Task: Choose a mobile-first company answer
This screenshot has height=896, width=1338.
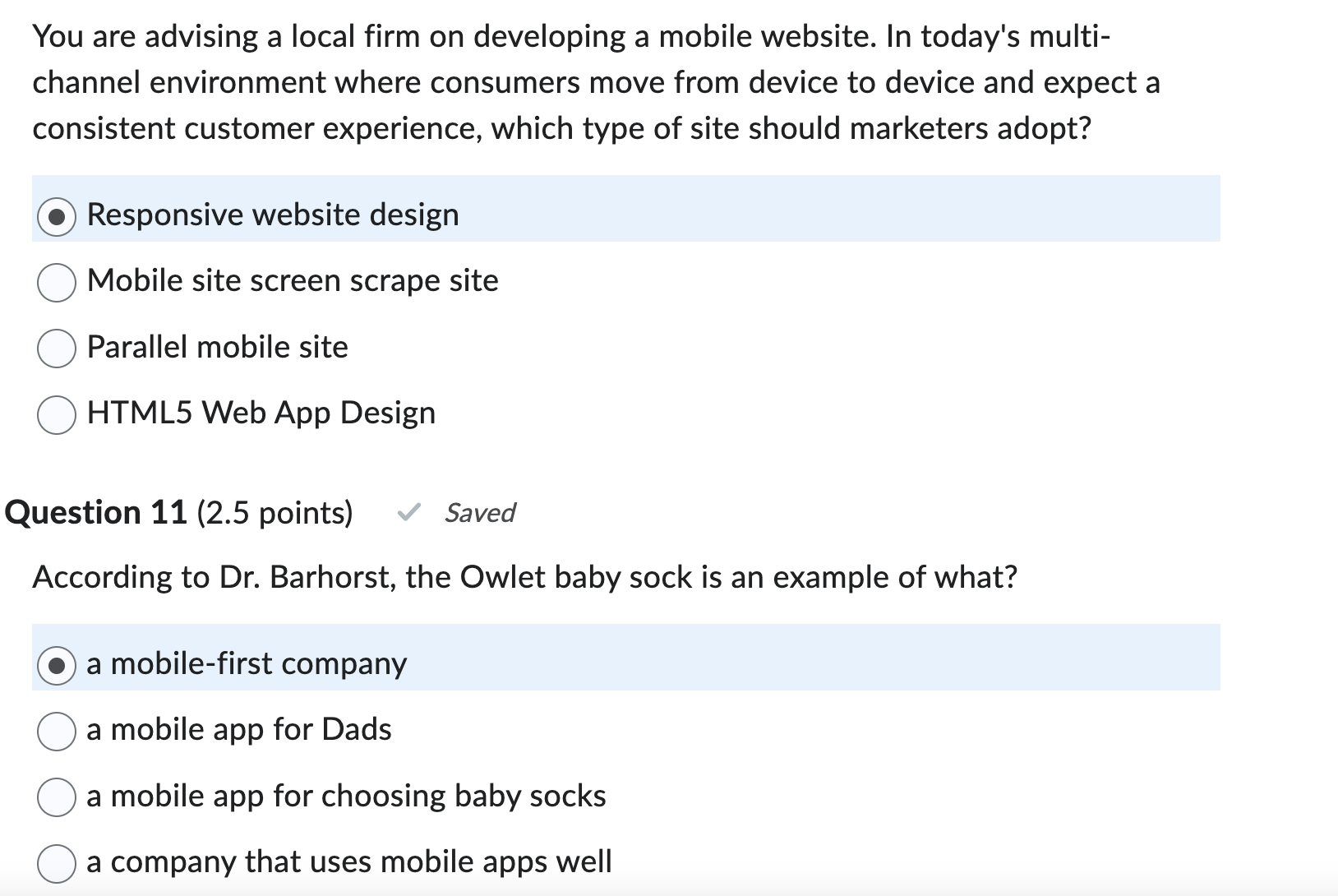Action: [x=245, y=664]
